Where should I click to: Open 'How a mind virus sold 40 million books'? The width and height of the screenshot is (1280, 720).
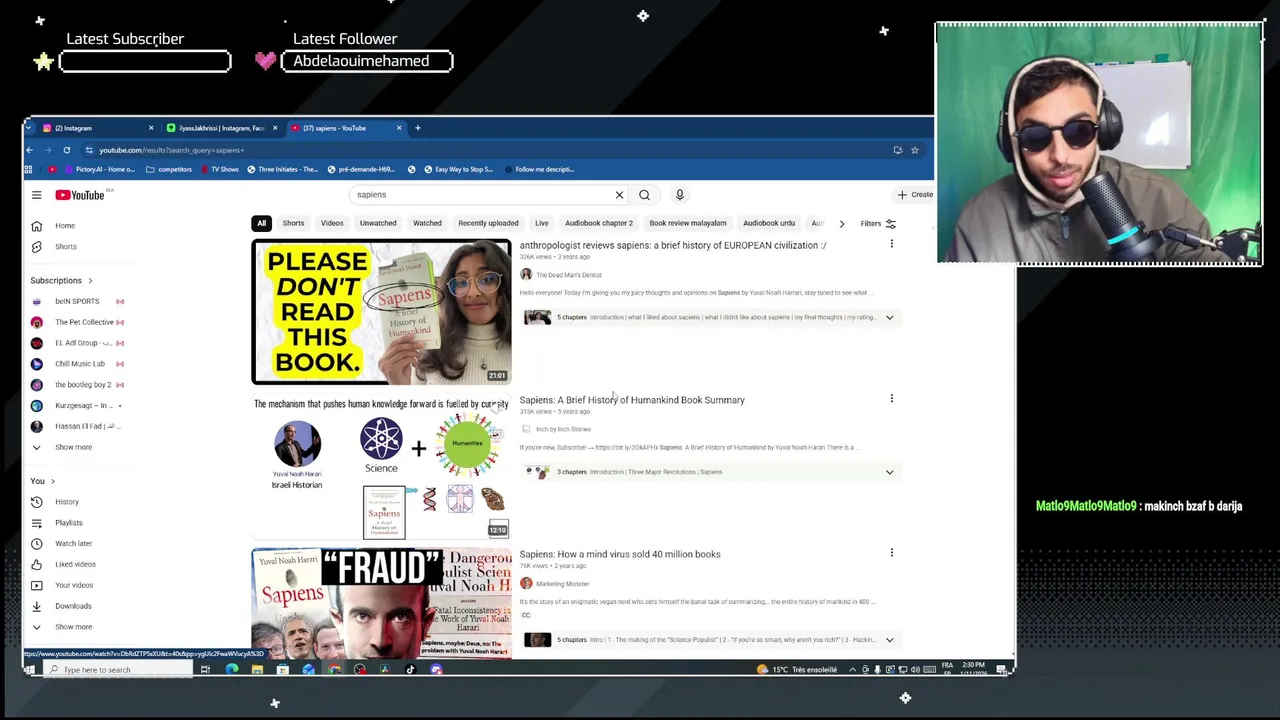[x=620, y=554]
